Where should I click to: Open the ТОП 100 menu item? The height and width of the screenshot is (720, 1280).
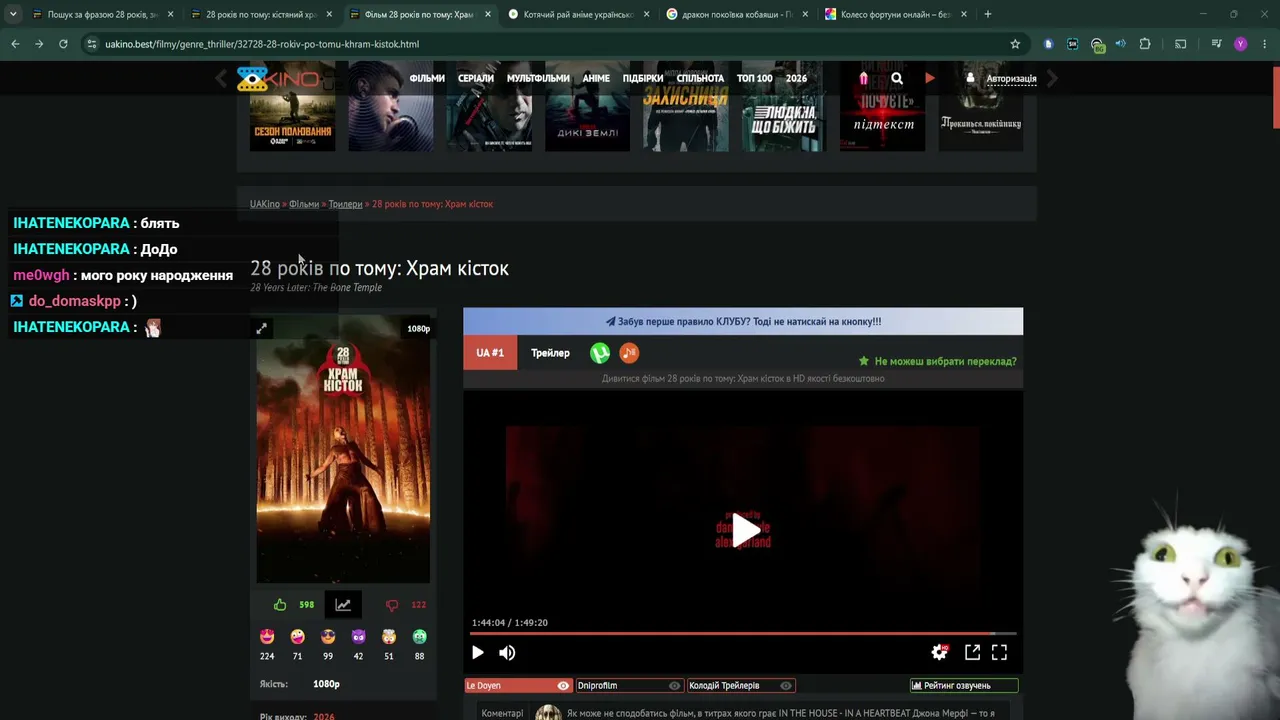[x=755, y=78]
